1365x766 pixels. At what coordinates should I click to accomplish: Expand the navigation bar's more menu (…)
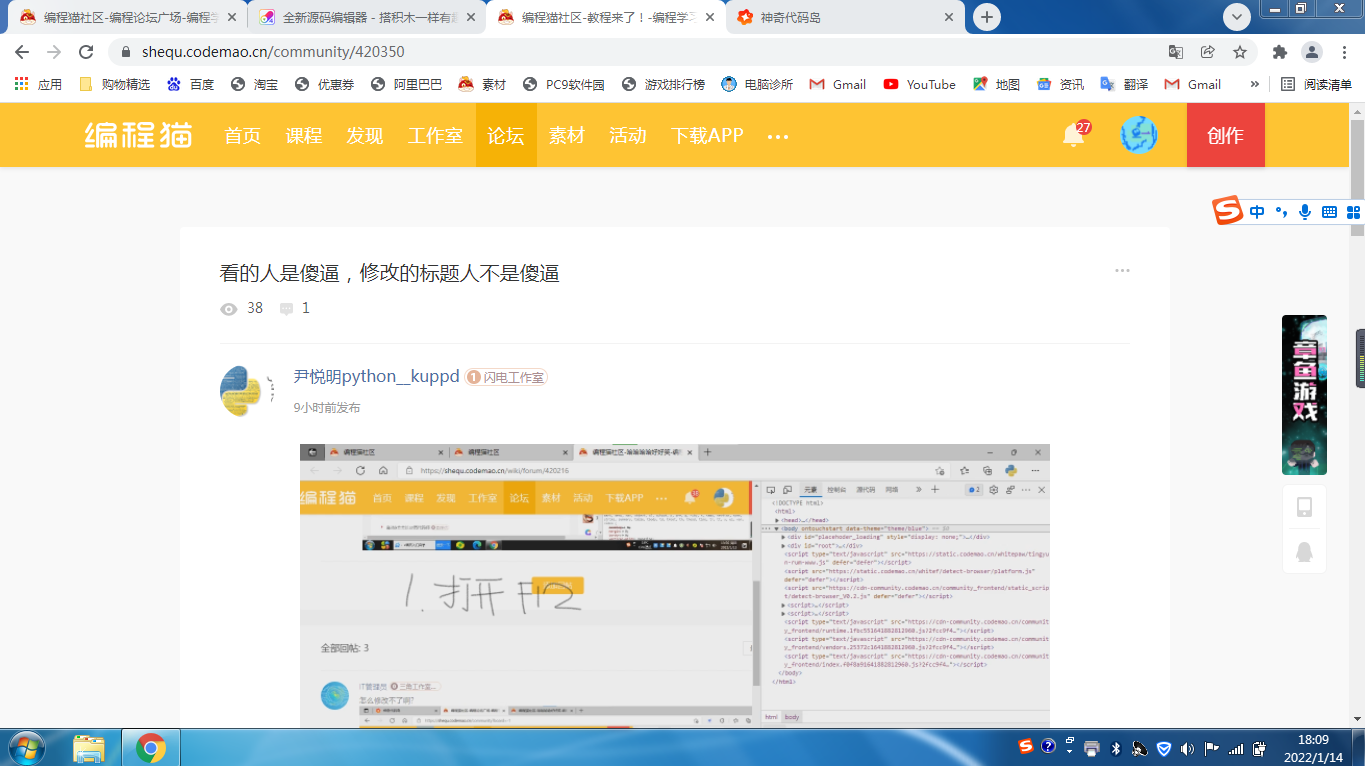(778, 136)
